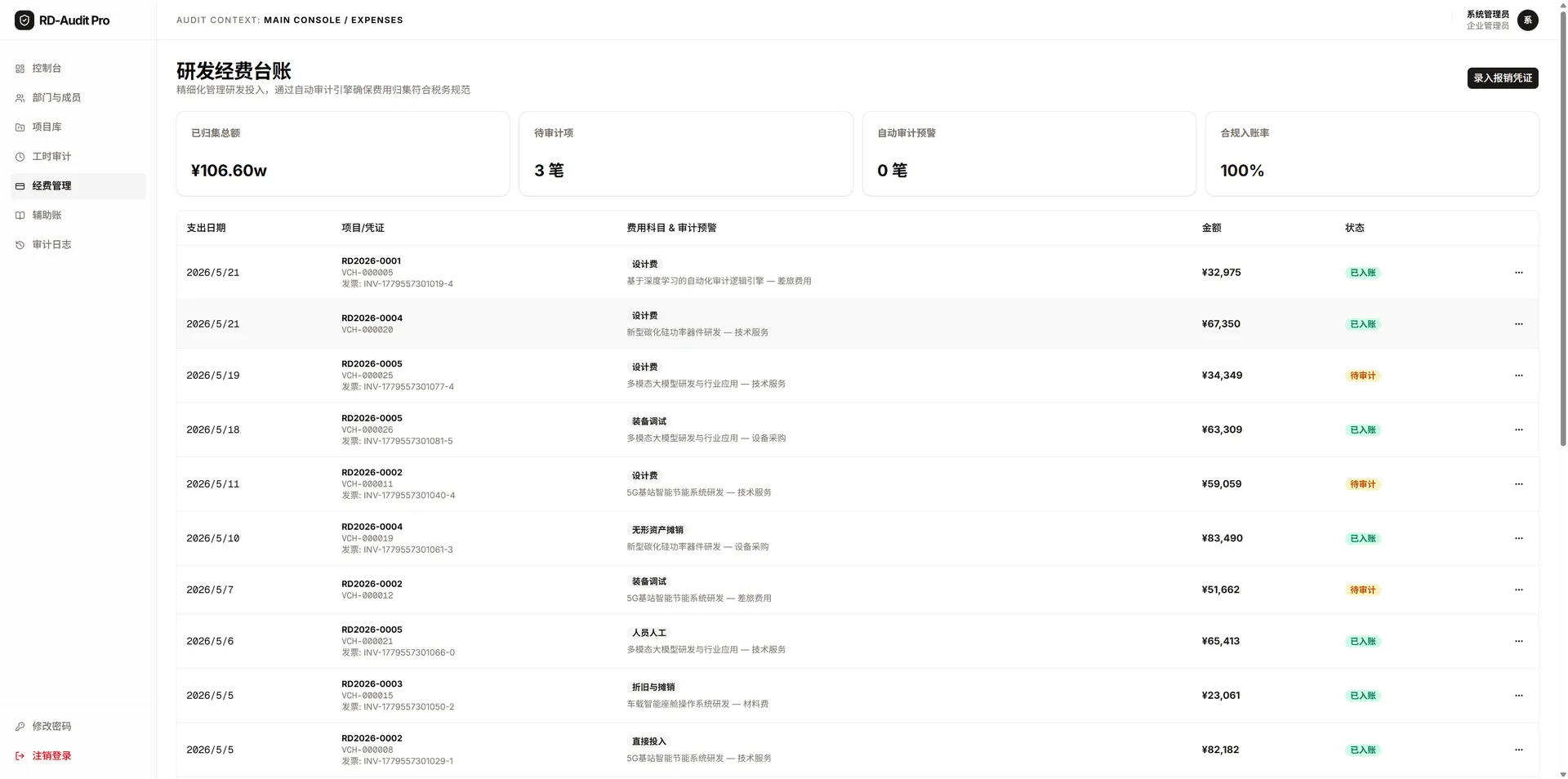Click the 无形资产摊销 expense tag
This screenshot has height=779, width=1568.
(657, 530)
